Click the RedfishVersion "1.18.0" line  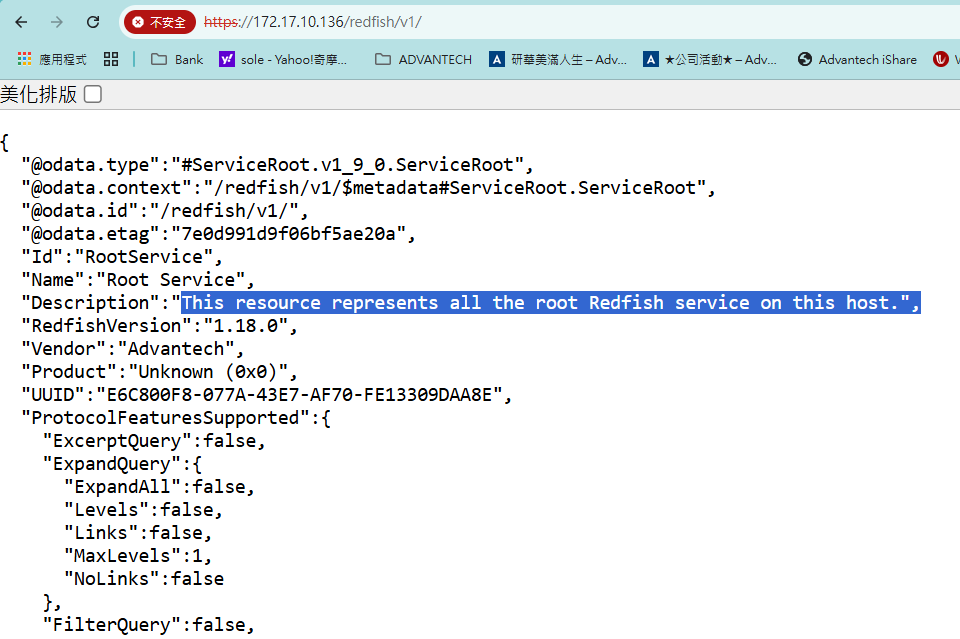[x=160, y=326]
